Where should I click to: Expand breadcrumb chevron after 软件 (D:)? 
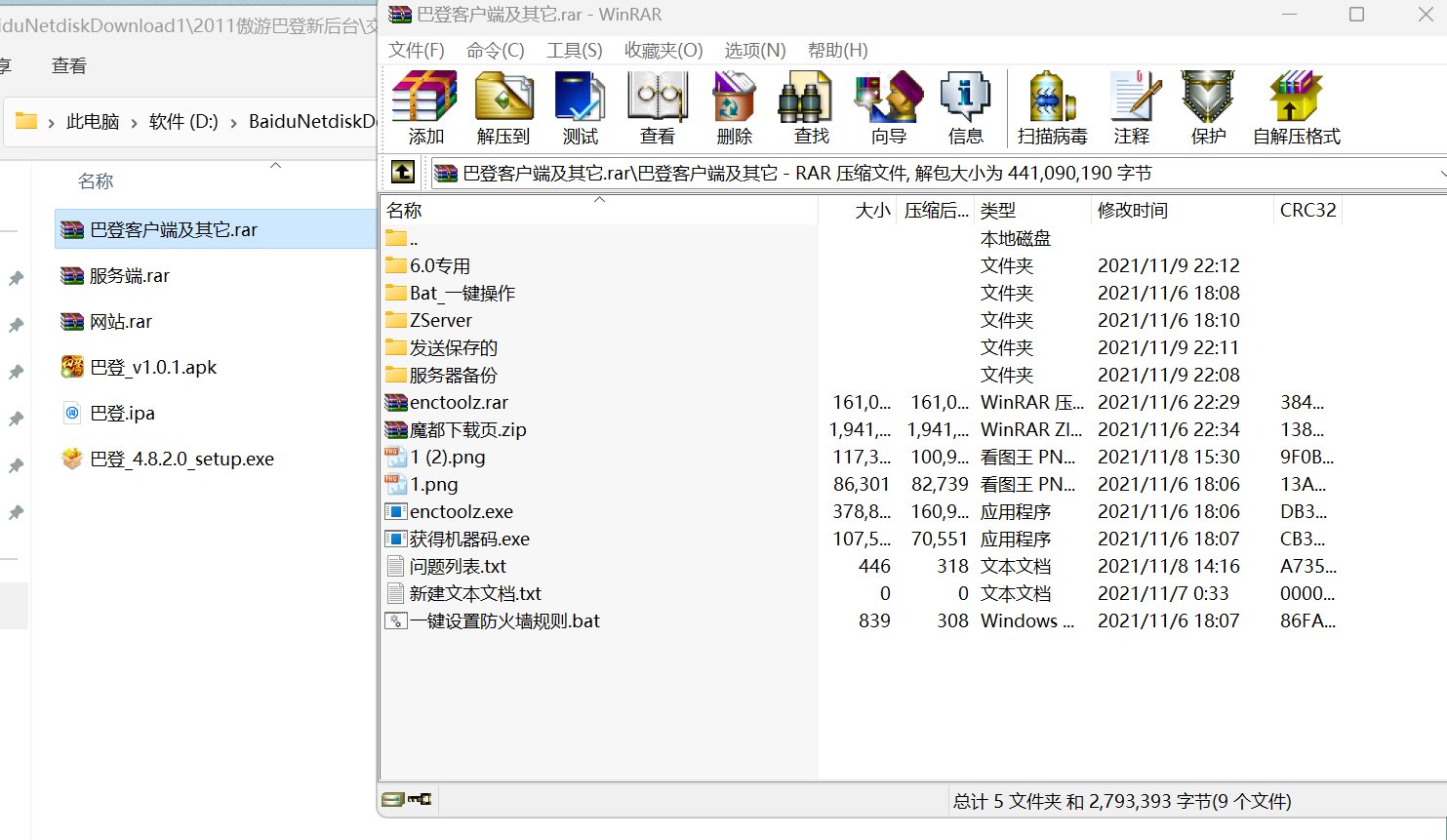tap(234, 122)
